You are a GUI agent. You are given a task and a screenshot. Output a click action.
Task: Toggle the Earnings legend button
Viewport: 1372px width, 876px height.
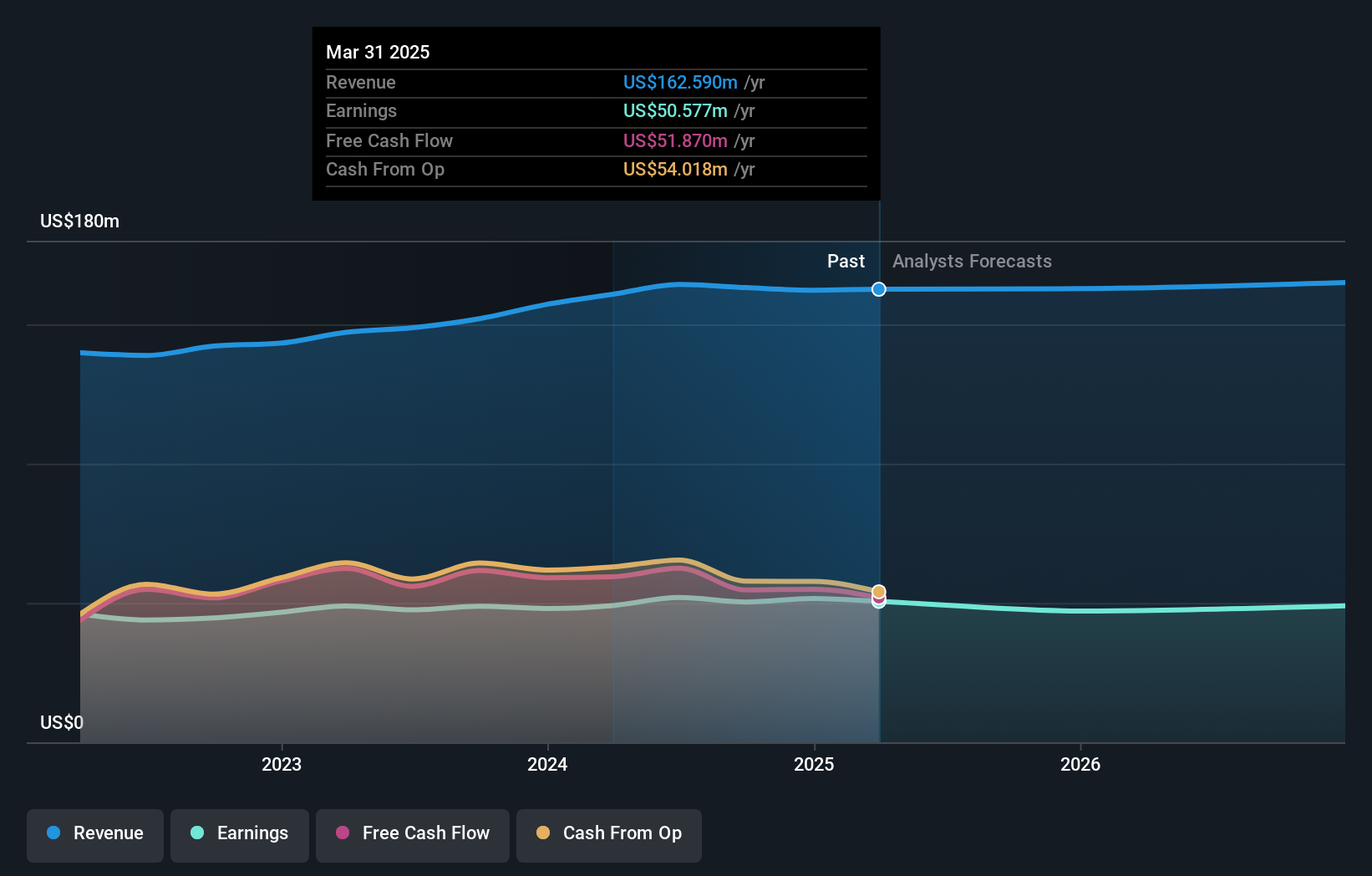click(240, 835)
